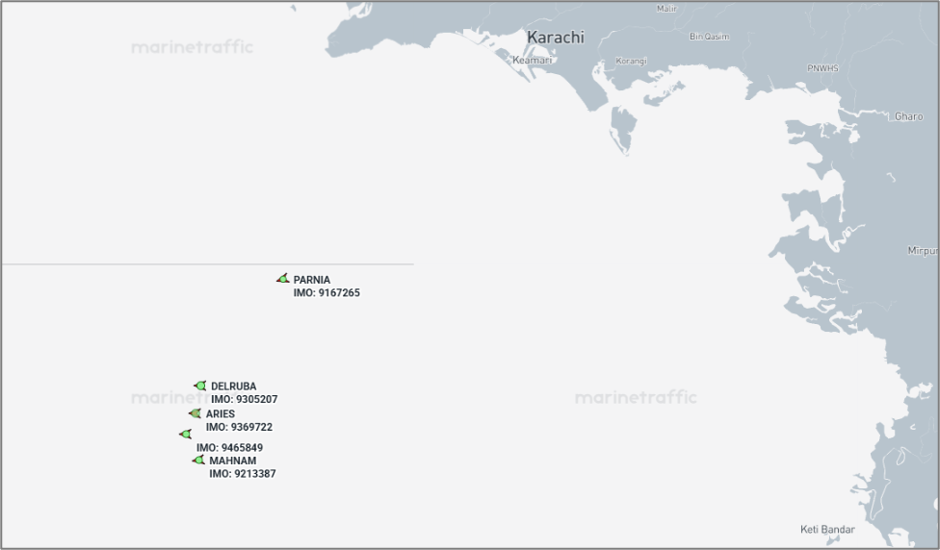Select the Korangi place label
Viewport: 940px width, 550px height.
click(631, 61)
